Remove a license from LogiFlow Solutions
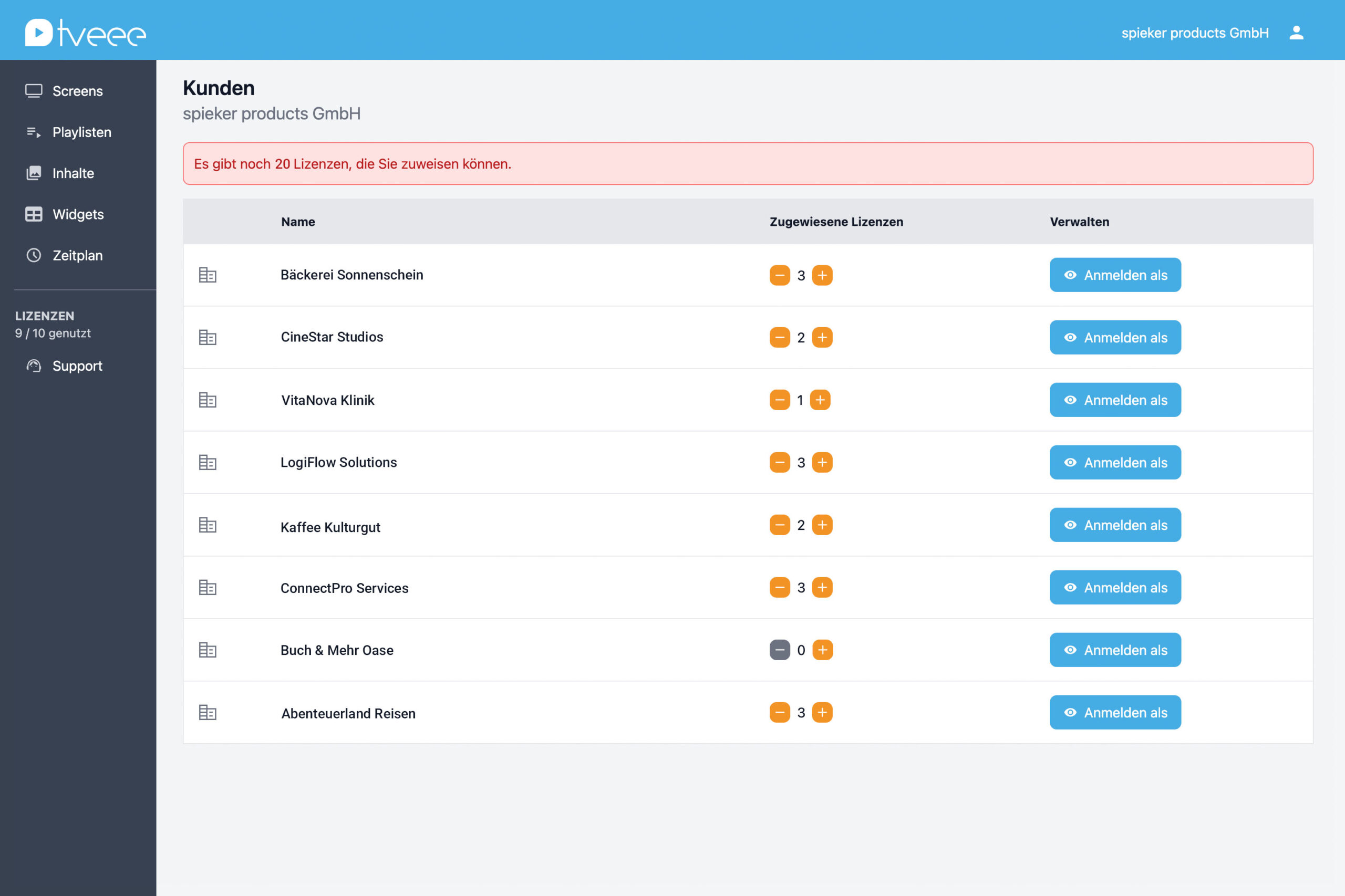The height and width of the screenshot is (896, 1345). coord(779,462)
